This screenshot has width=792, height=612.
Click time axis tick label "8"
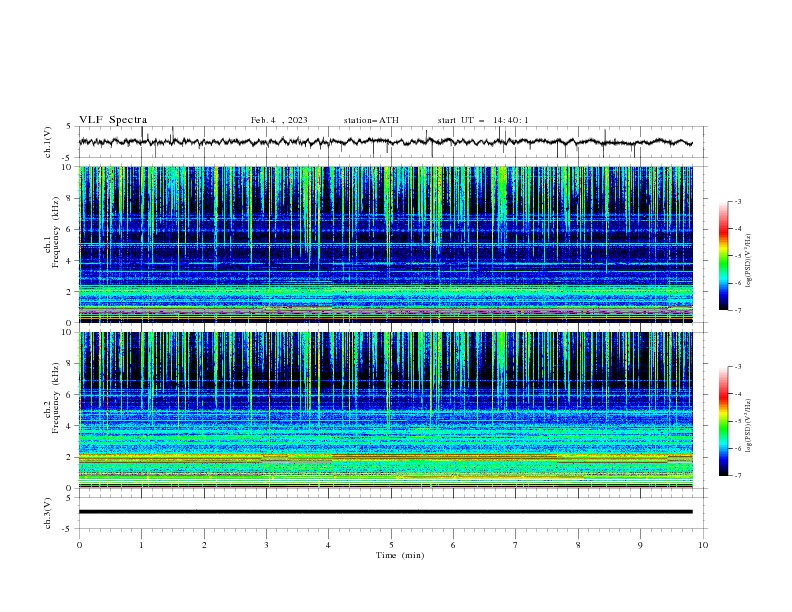coord(578,545)
